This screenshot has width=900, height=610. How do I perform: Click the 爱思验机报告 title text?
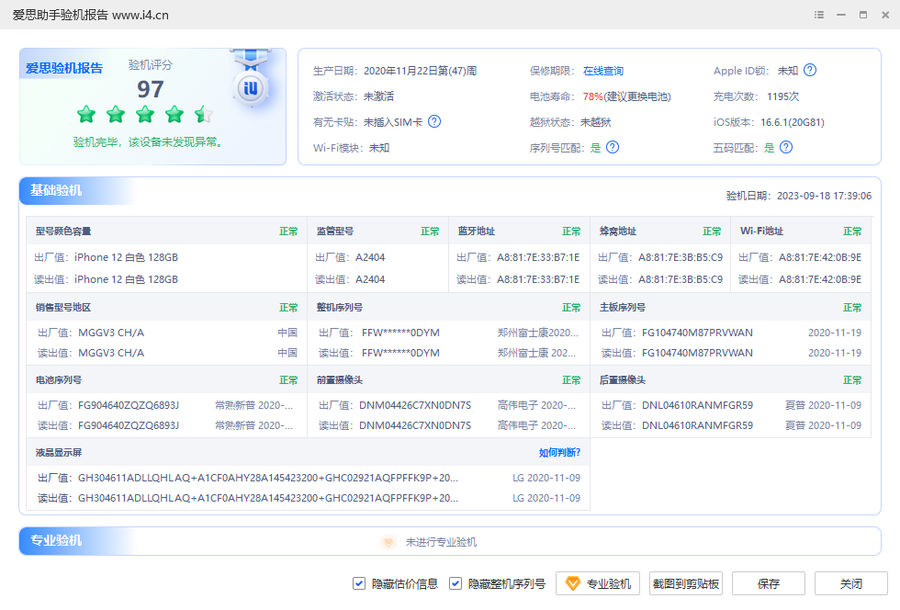pyautogui.click(x=64, y=68)
